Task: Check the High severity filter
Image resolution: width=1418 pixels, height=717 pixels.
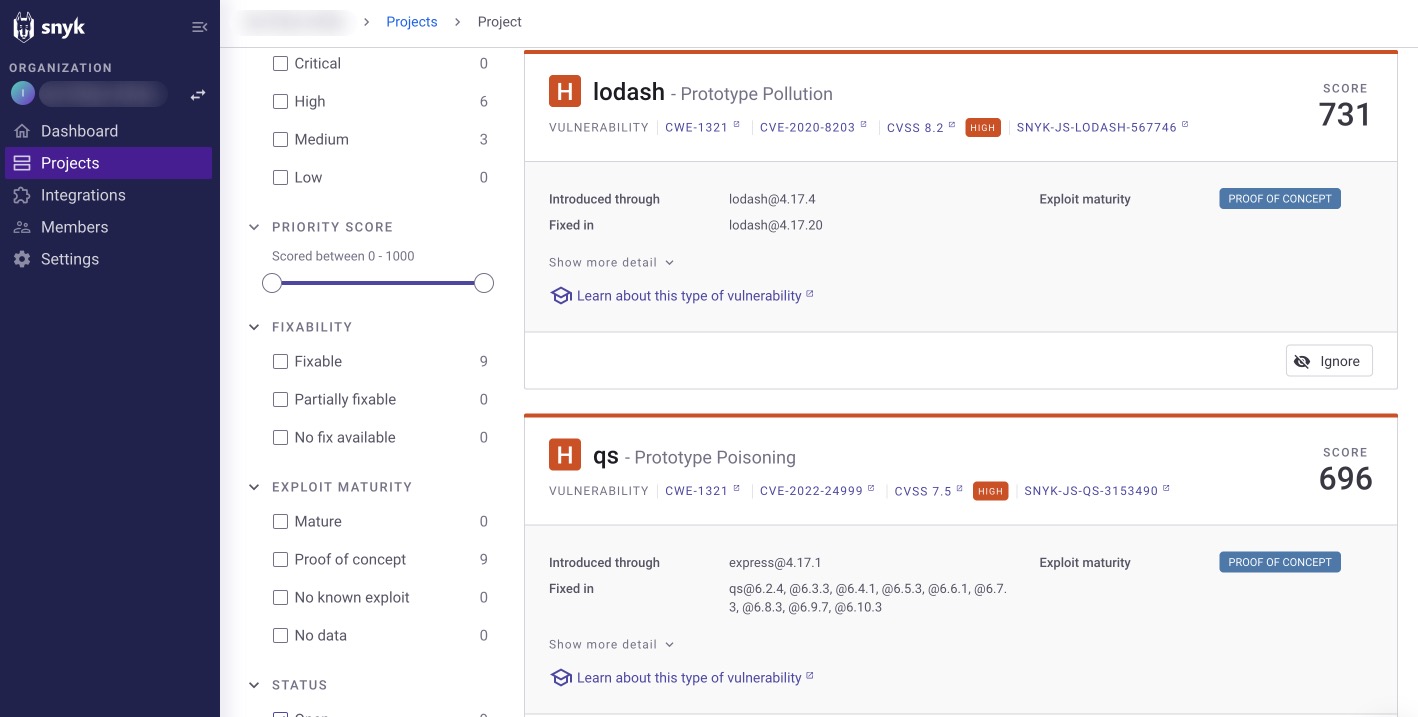Action: (x=281, y=101)
